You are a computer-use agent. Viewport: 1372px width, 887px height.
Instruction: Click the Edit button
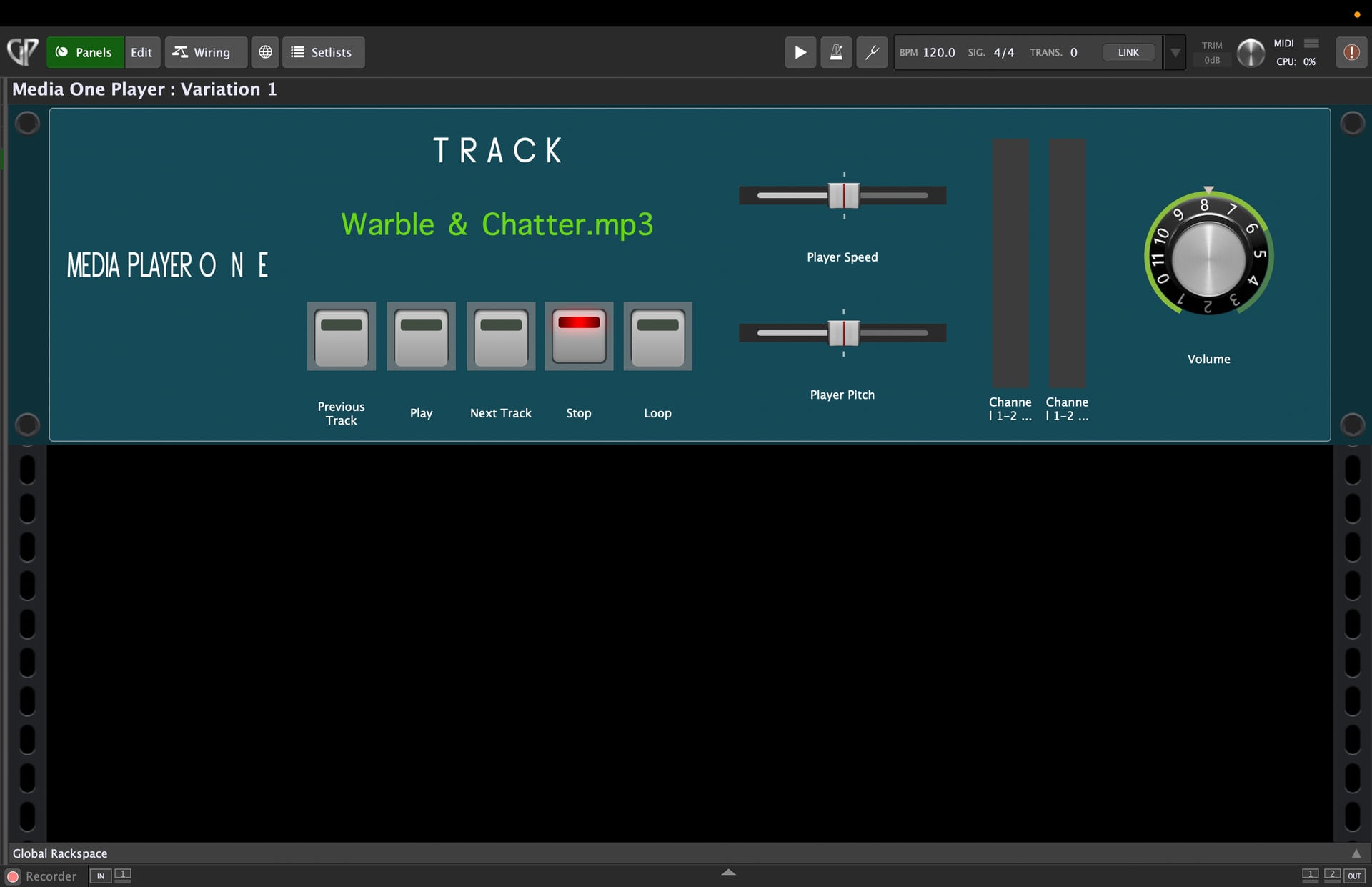[x=141, y=52]
